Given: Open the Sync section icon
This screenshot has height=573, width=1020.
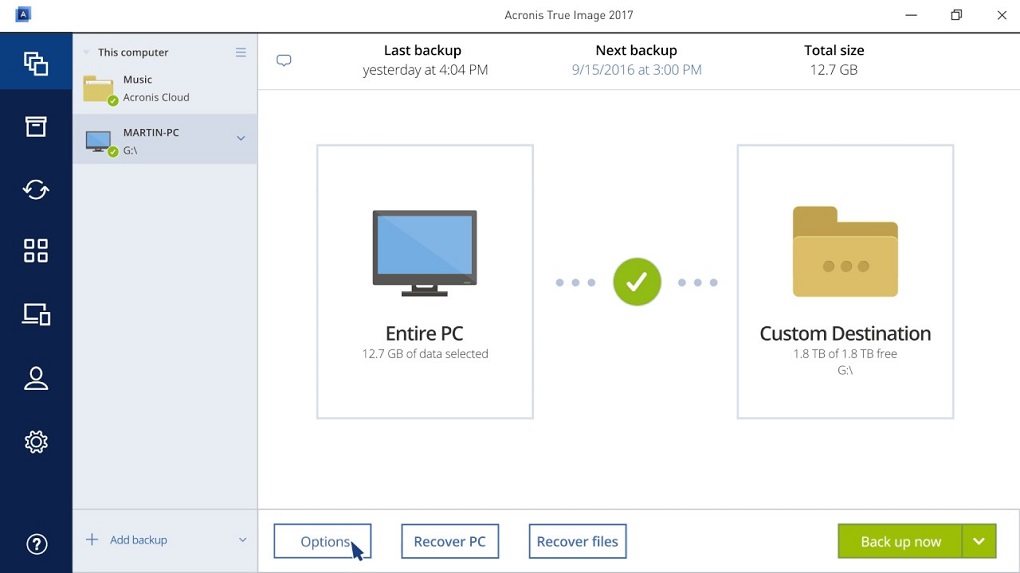Looking at the screenshot, I should 36,189.
